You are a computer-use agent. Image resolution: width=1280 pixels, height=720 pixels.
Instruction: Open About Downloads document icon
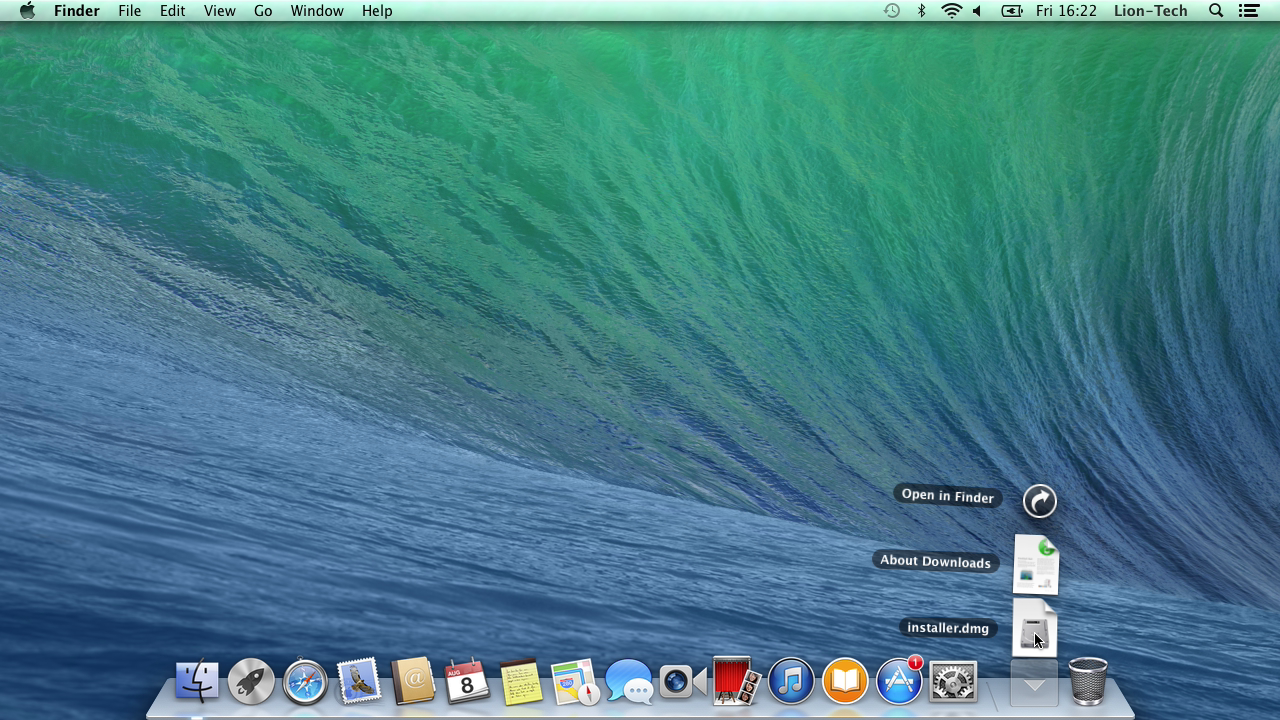1036,564
